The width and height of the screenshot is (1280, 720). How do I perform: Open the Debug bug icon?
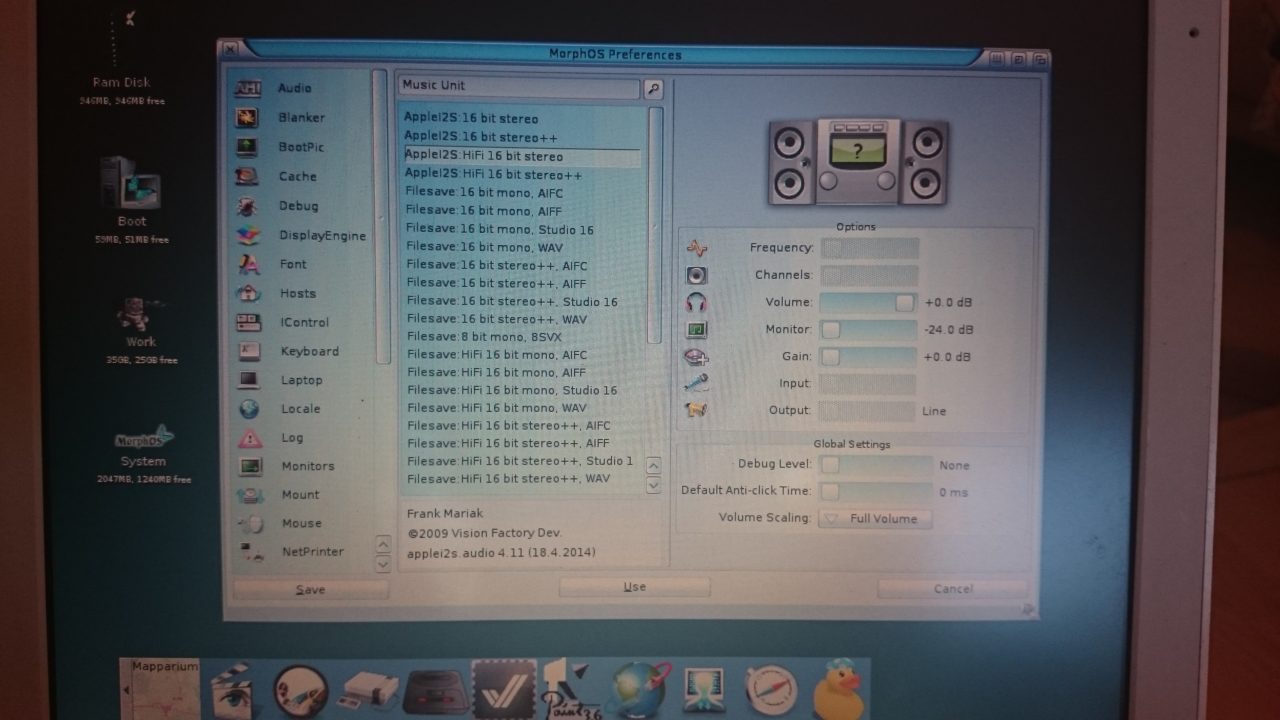(x=247, y=206)
